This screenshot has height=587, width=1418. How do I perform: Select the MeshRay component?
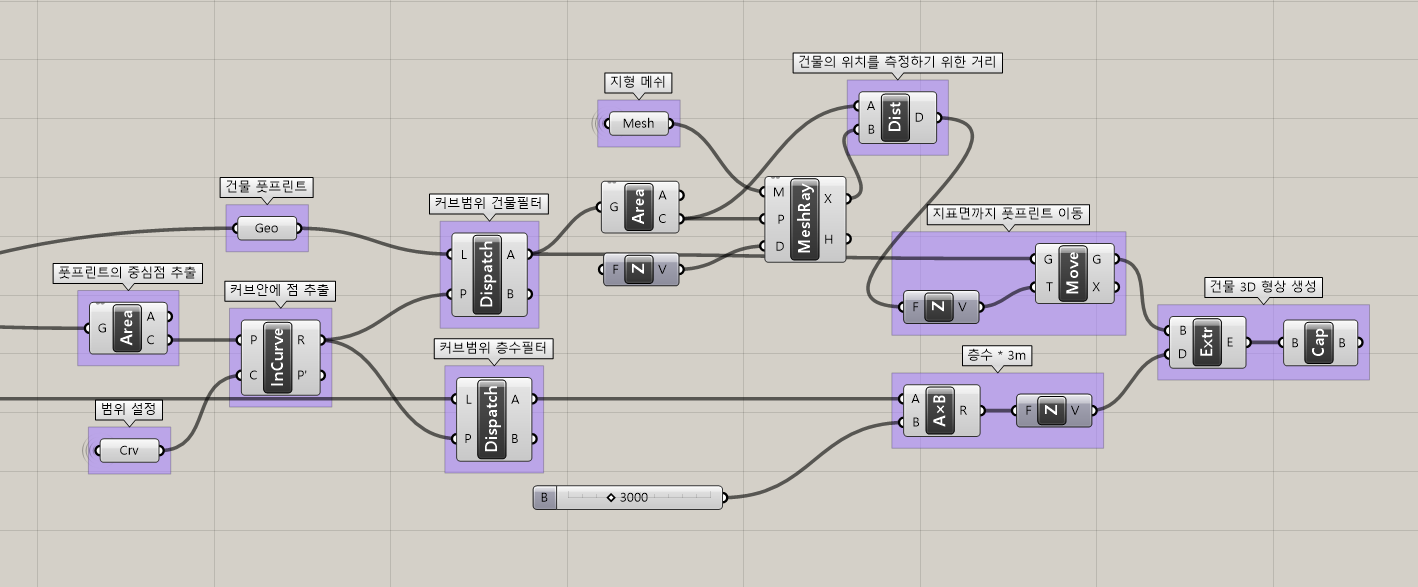click(x=802, y=220)
